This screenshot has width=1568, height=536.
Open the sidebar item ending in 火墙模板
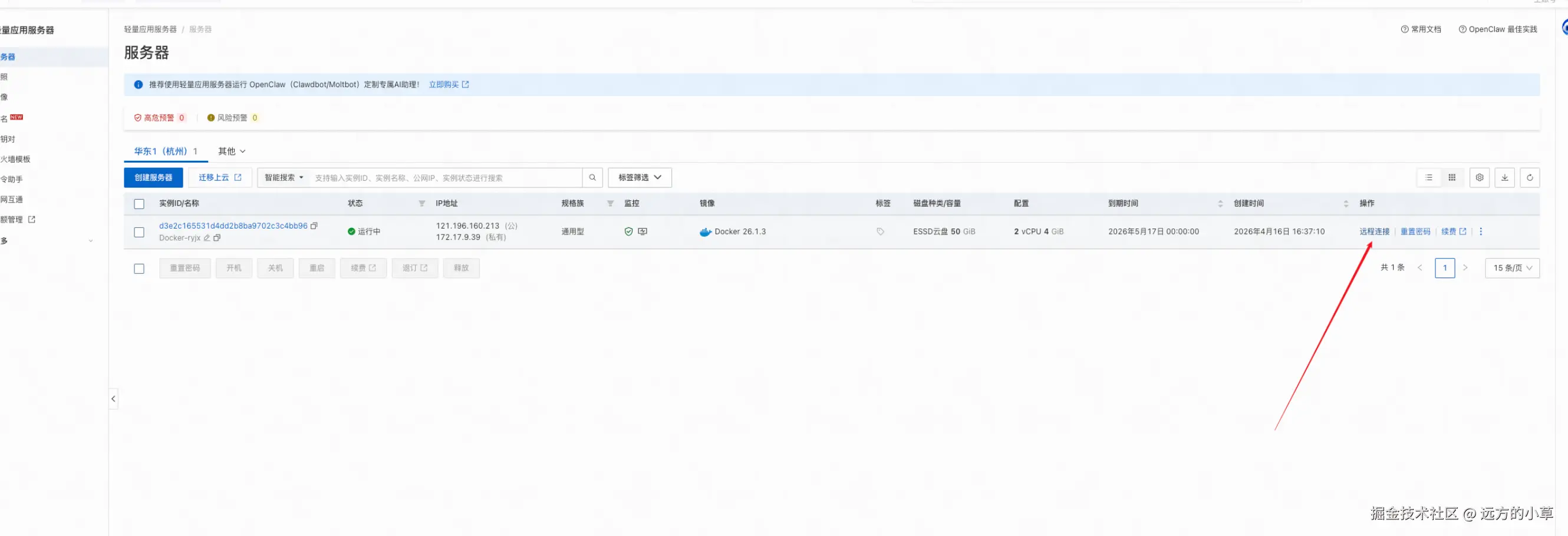pyautogui.click(x=15, y=160)
